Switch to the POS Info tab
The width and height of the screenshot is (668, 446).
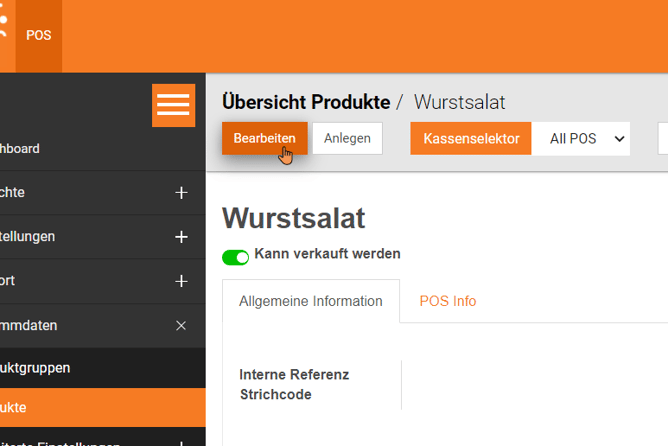[447, 301]
